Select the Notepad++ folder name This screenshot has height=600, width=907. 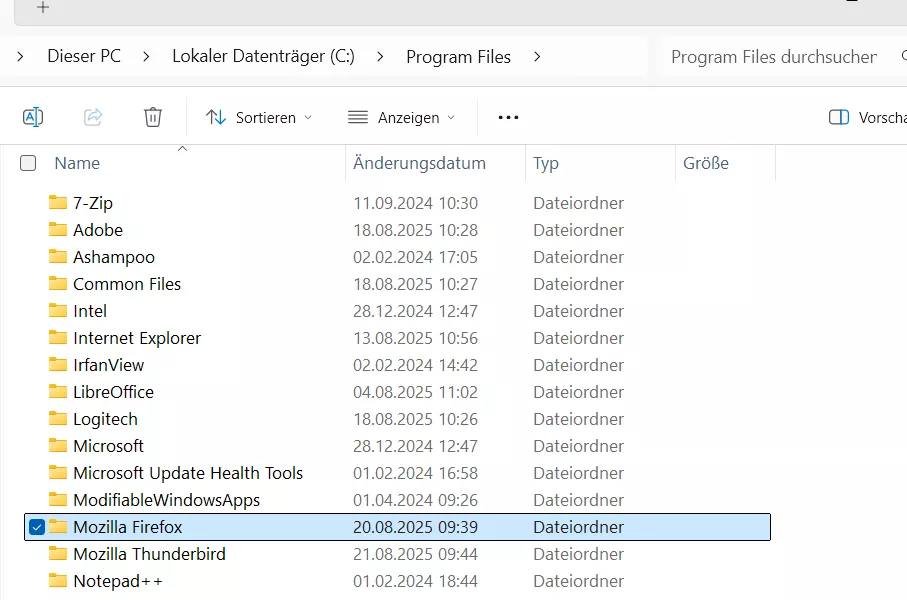pos(118,581)
